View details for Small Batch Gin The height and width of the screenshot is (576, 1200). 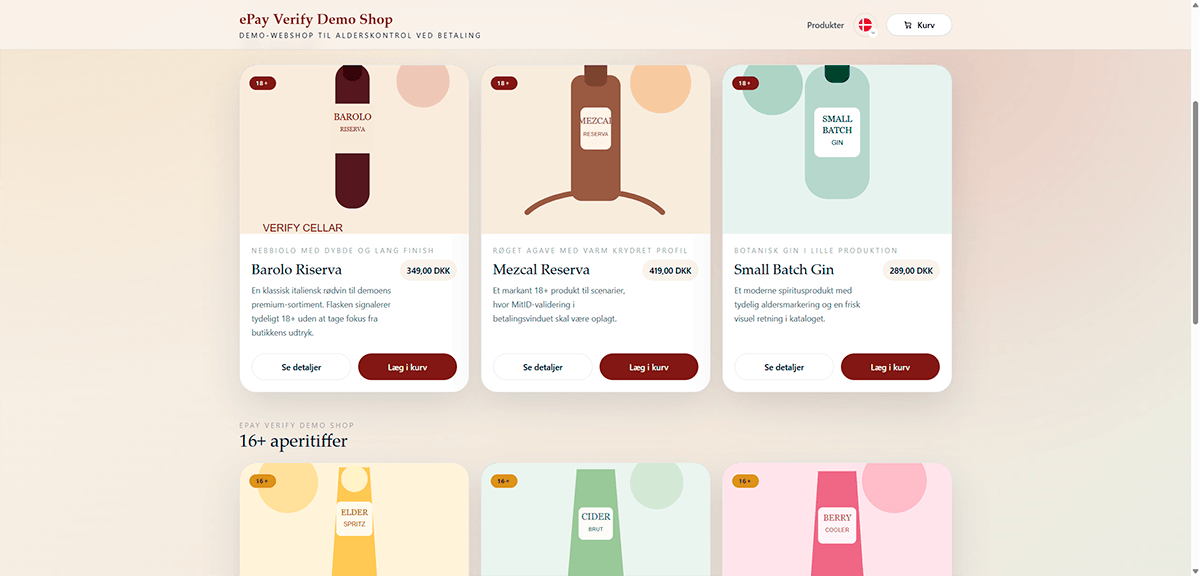point(783,367)
